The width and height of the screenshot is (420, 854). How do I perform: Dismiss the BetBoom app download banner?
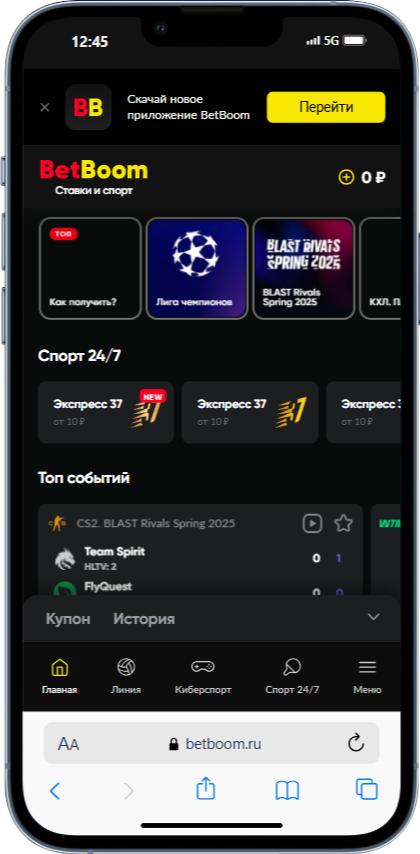point(45,107)
